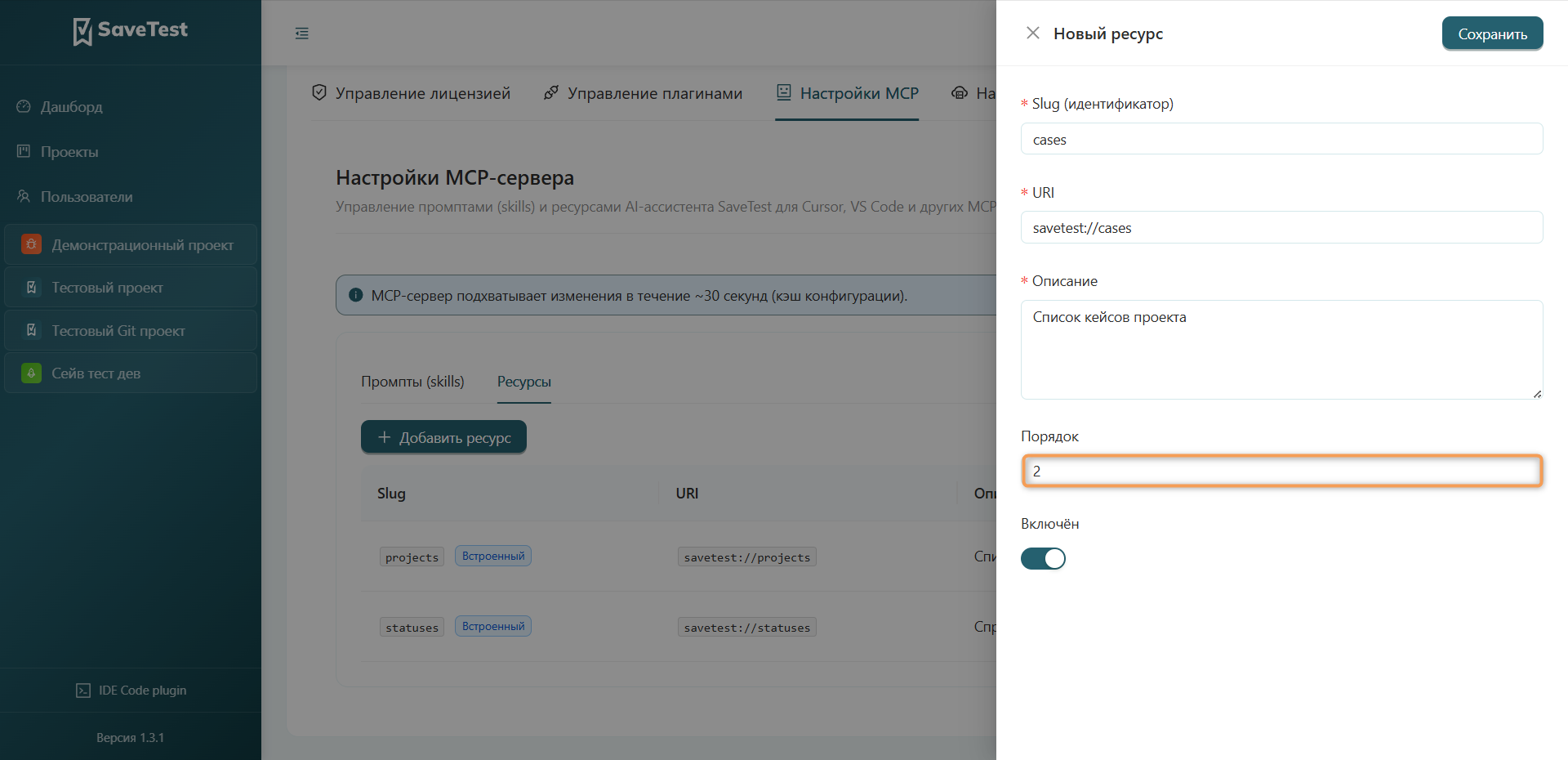Select Демонстрационный проект
This screenshot has width=1568, height=760.
[131, 244]
